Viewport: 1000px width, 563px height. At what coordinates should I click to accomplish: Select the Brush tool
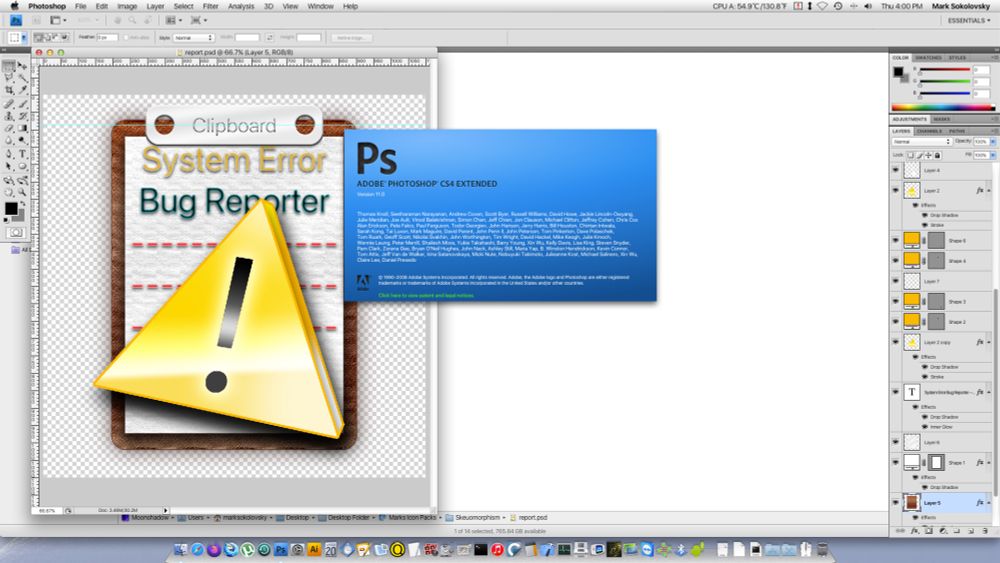click(22, 104)
